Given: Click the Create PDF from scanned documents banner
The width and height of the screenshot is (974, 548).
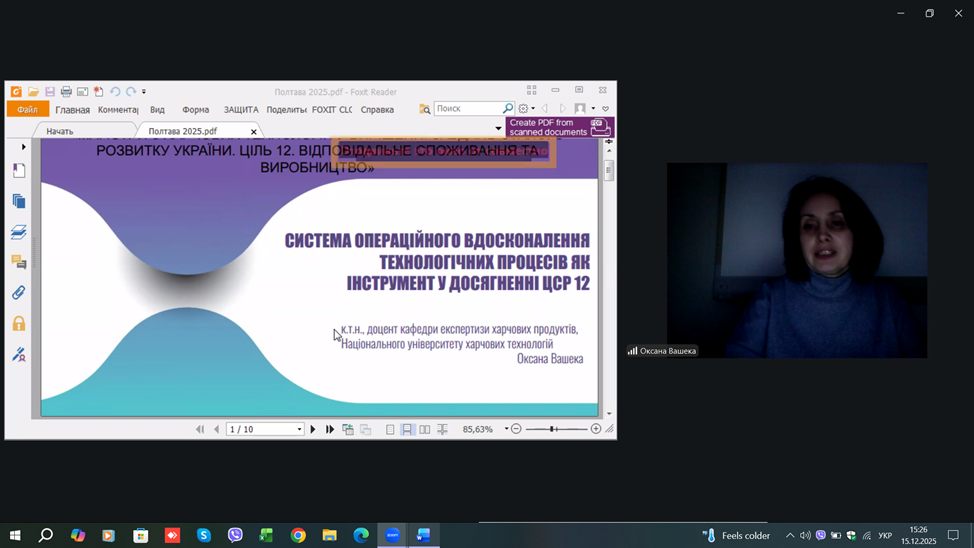Looking at the screenshot, I should (559, 127).
